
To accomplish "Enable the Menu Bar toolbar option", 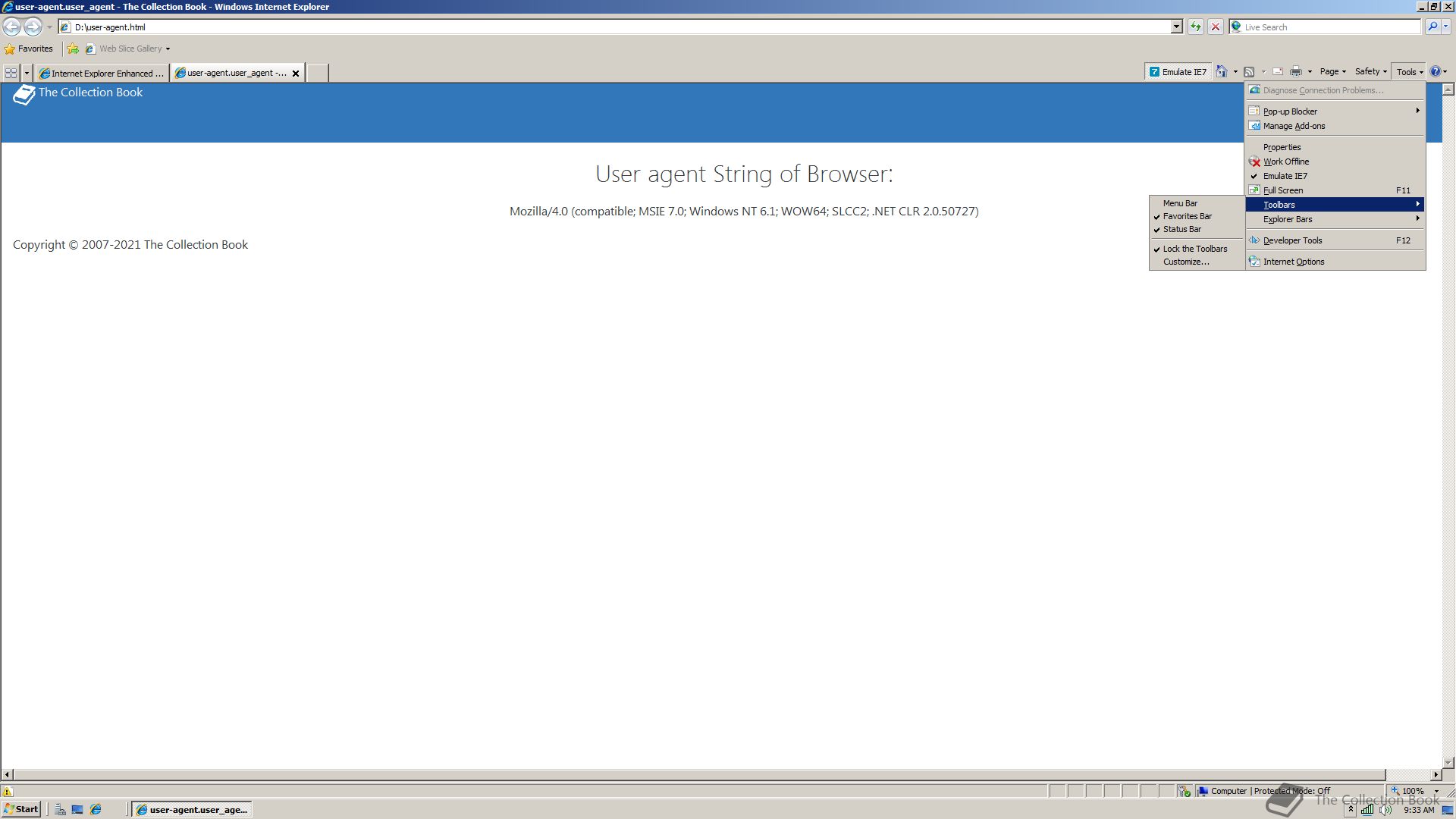I will (x=1197, y=203).
